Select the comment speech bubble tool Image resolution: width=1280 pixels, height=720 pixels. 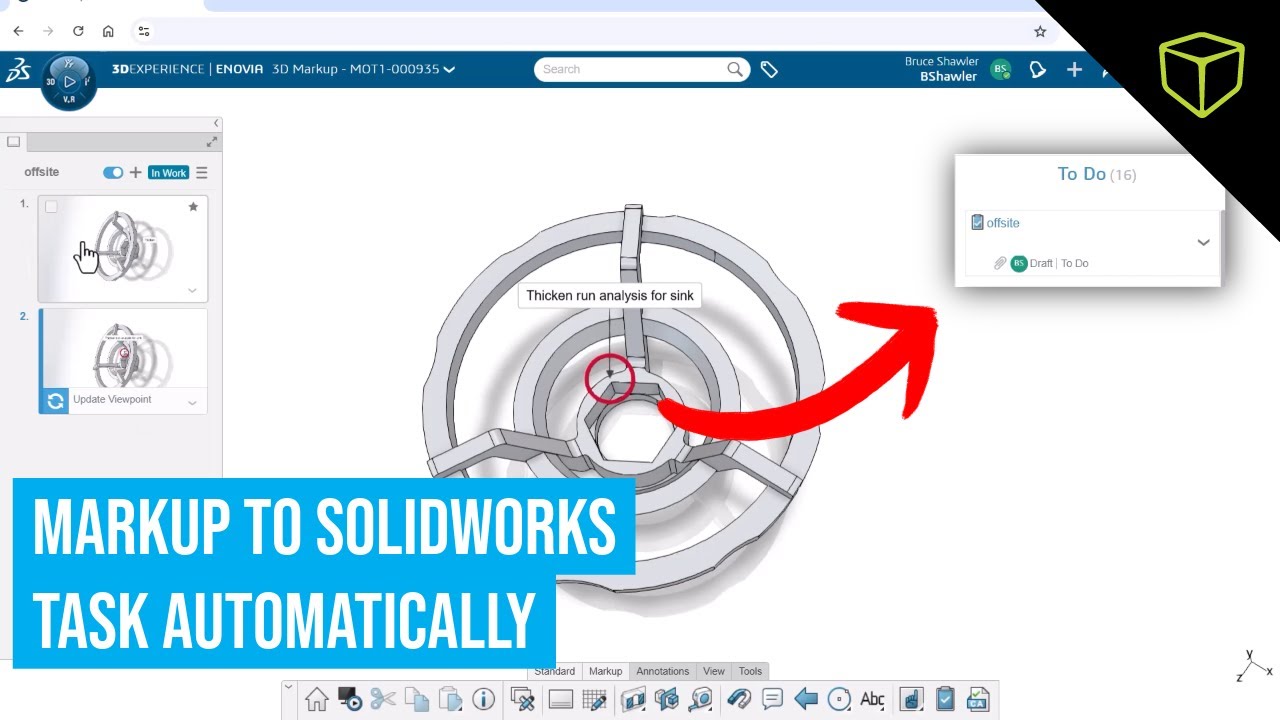[x=772, y=699]
